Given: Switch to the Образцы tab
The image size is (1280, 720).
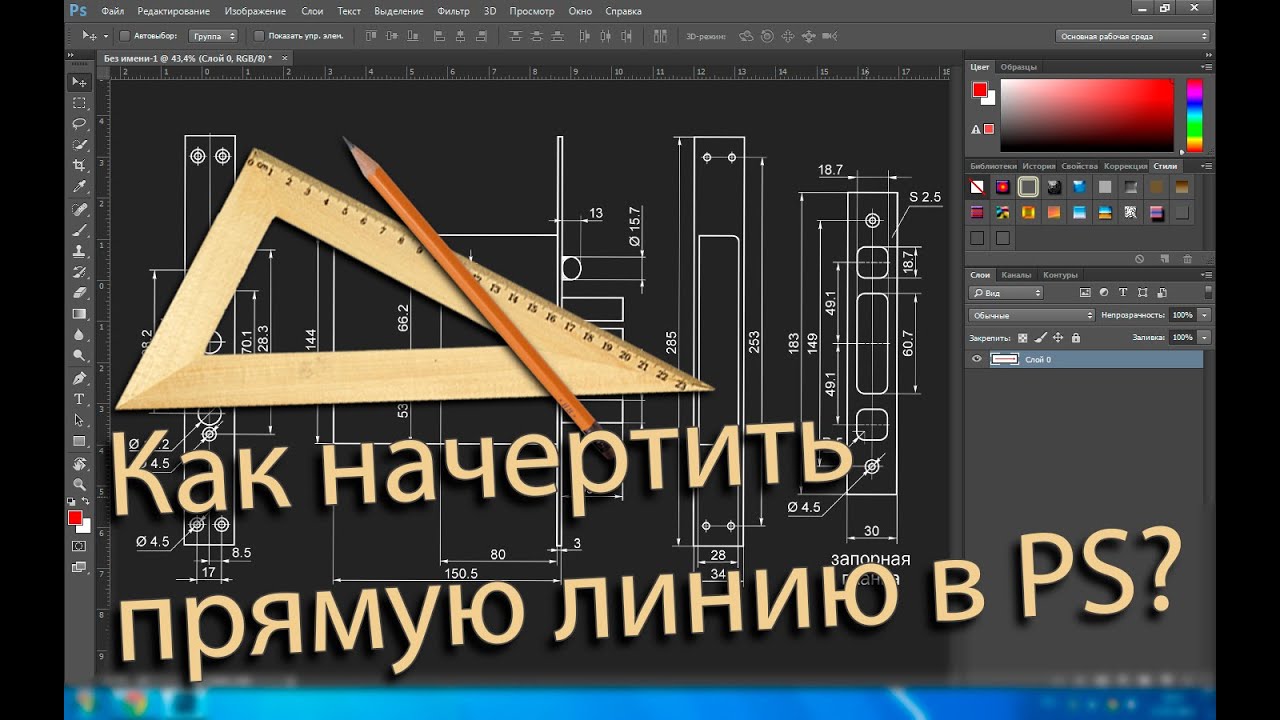Looking at the screenshot, I should (1019, 67).
